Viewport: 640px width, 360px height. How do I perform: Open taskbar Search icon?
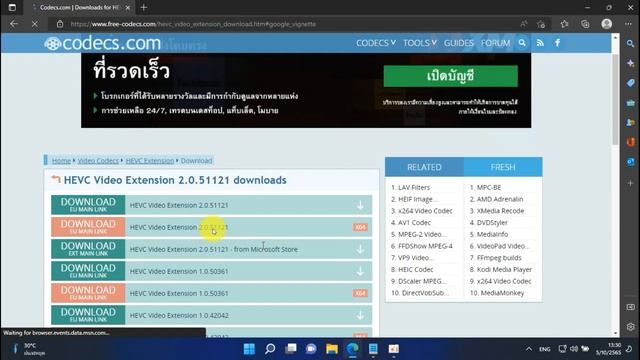(x=270, y=349)
